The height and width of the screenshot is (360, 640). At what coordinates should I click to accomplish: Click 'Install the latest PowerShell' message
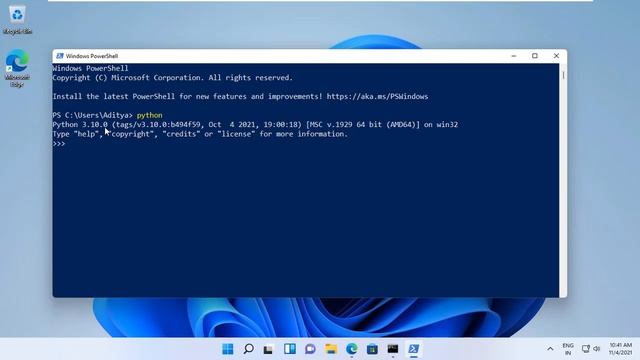pos(240,96)
